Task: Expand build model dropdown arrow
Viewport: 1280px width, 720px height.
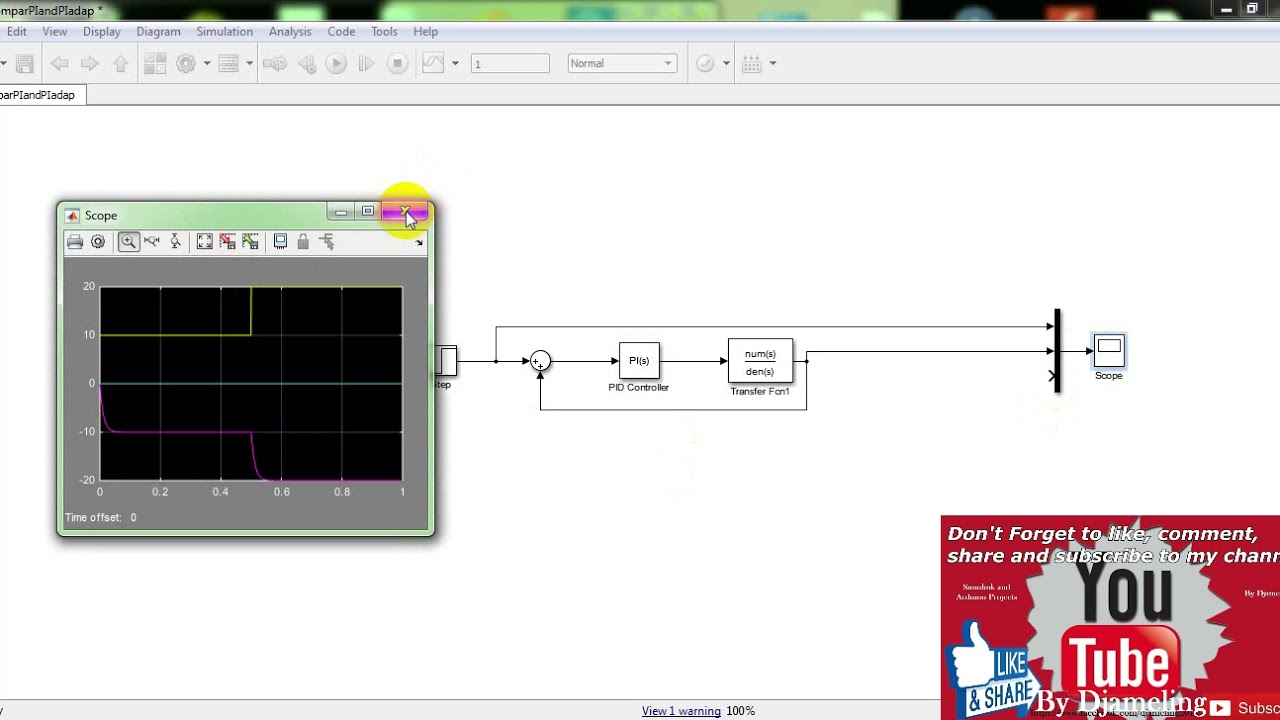Action: coord(773,63)
